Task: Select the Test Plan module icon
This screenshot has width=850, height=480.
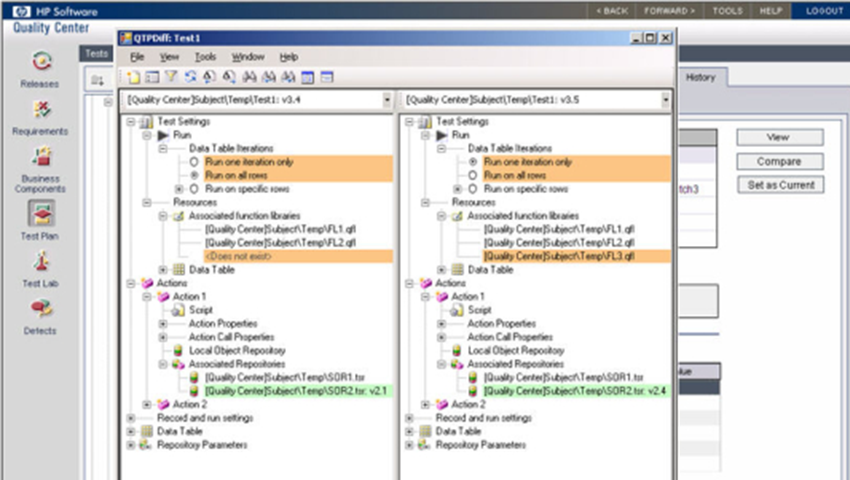Action: pos(40,213)
